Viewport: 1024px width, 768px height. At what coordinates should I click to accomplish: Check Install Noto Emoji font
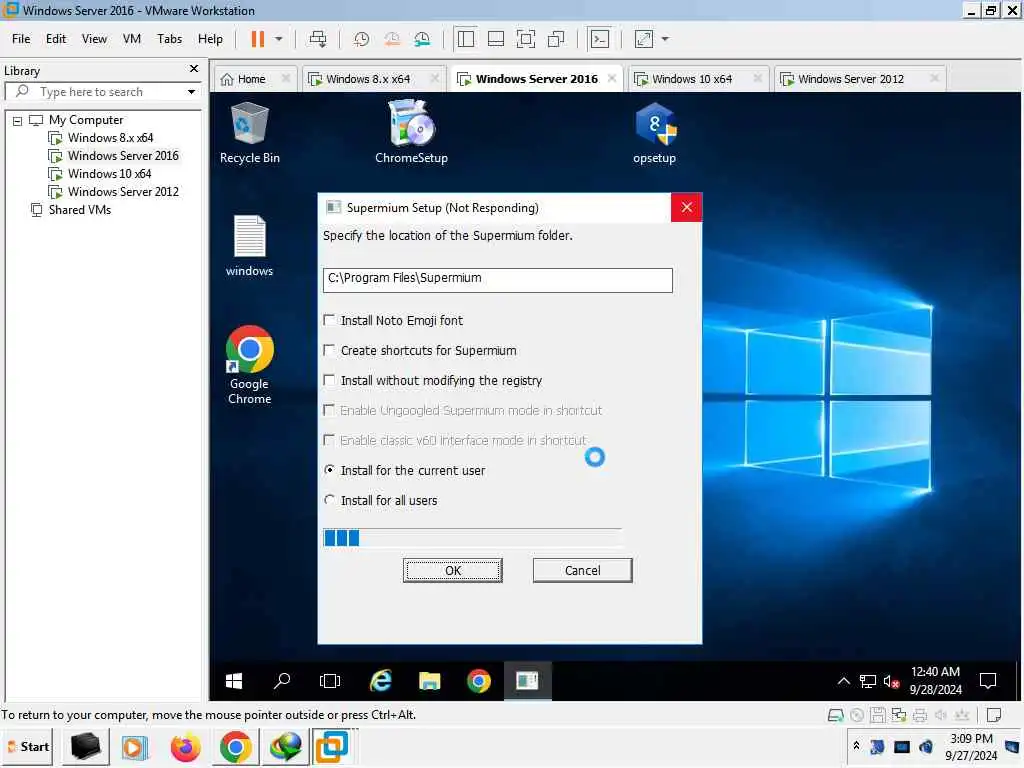(329, 320)
